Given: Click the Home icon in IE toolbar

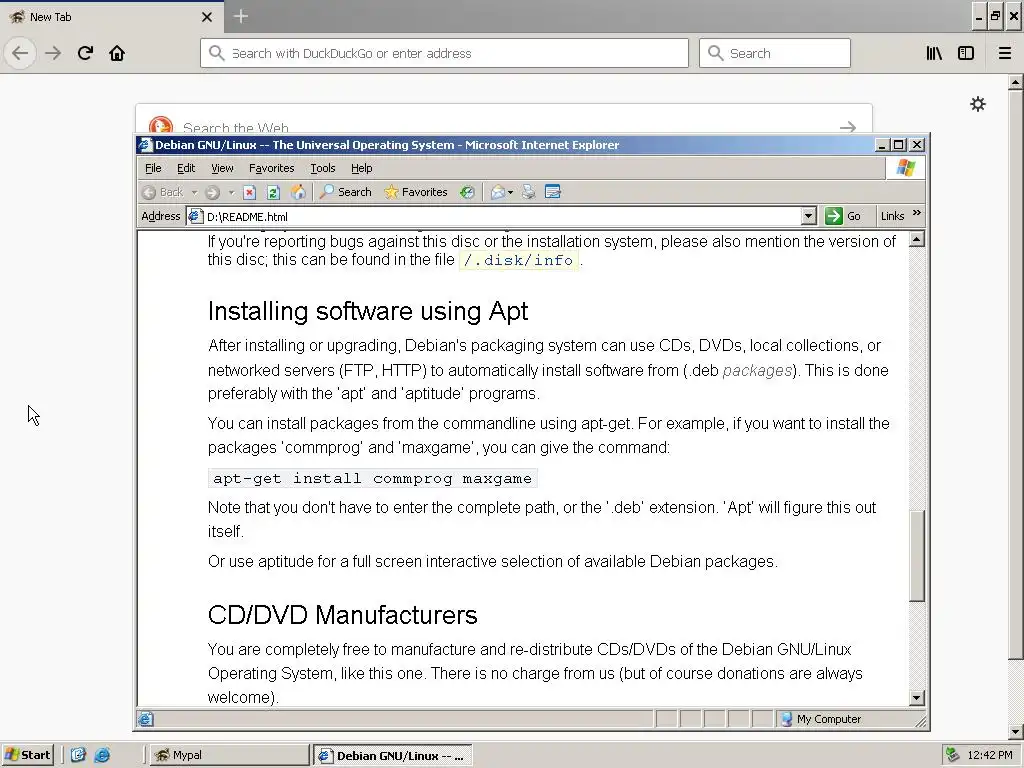Looking at the screenshot, I should pos(298,192).
